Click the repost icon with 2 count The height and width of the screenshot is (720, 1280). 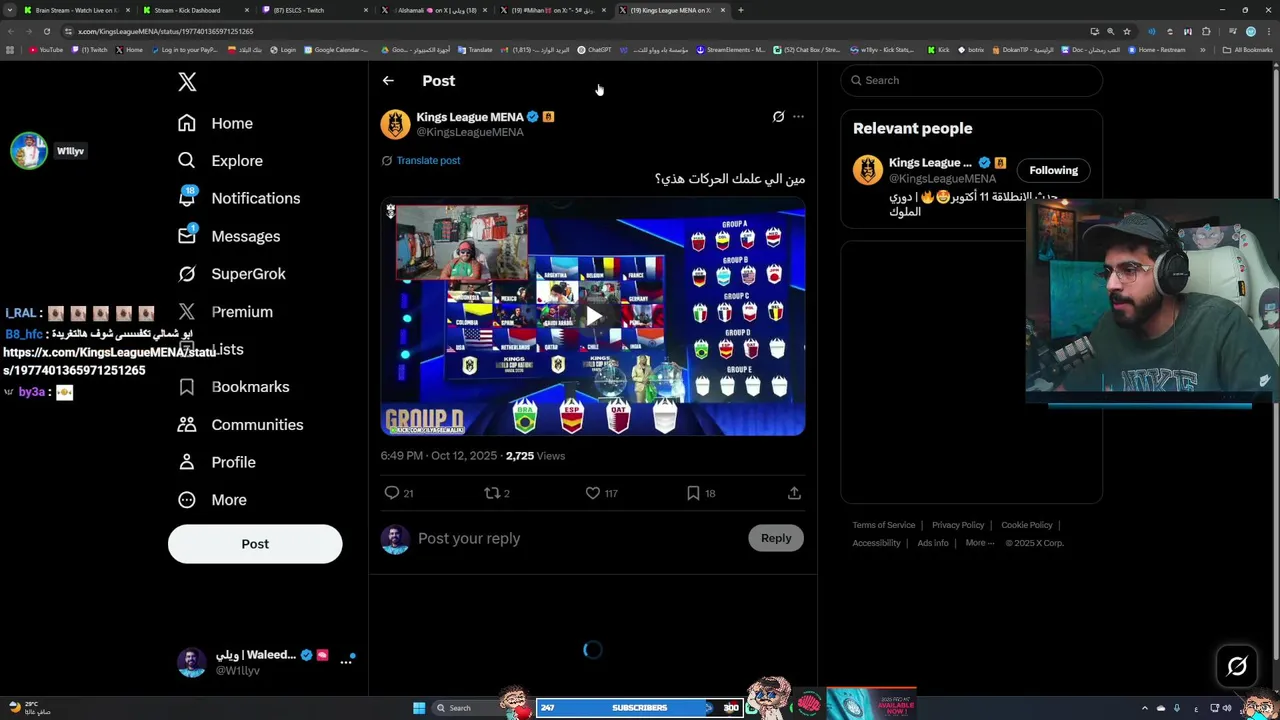pos(497,493)
